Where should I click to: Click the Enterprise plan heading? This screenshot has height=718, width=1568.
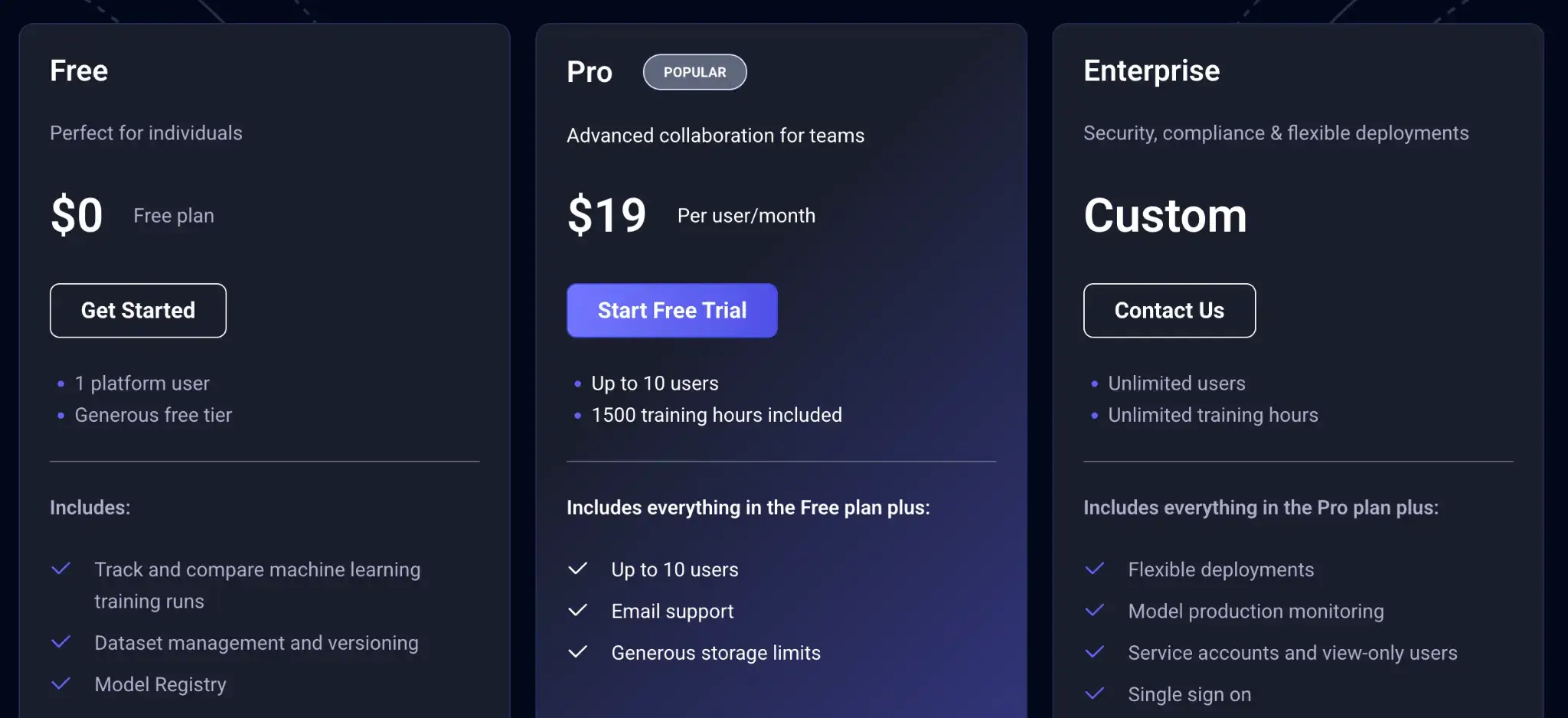point(1151,70)
